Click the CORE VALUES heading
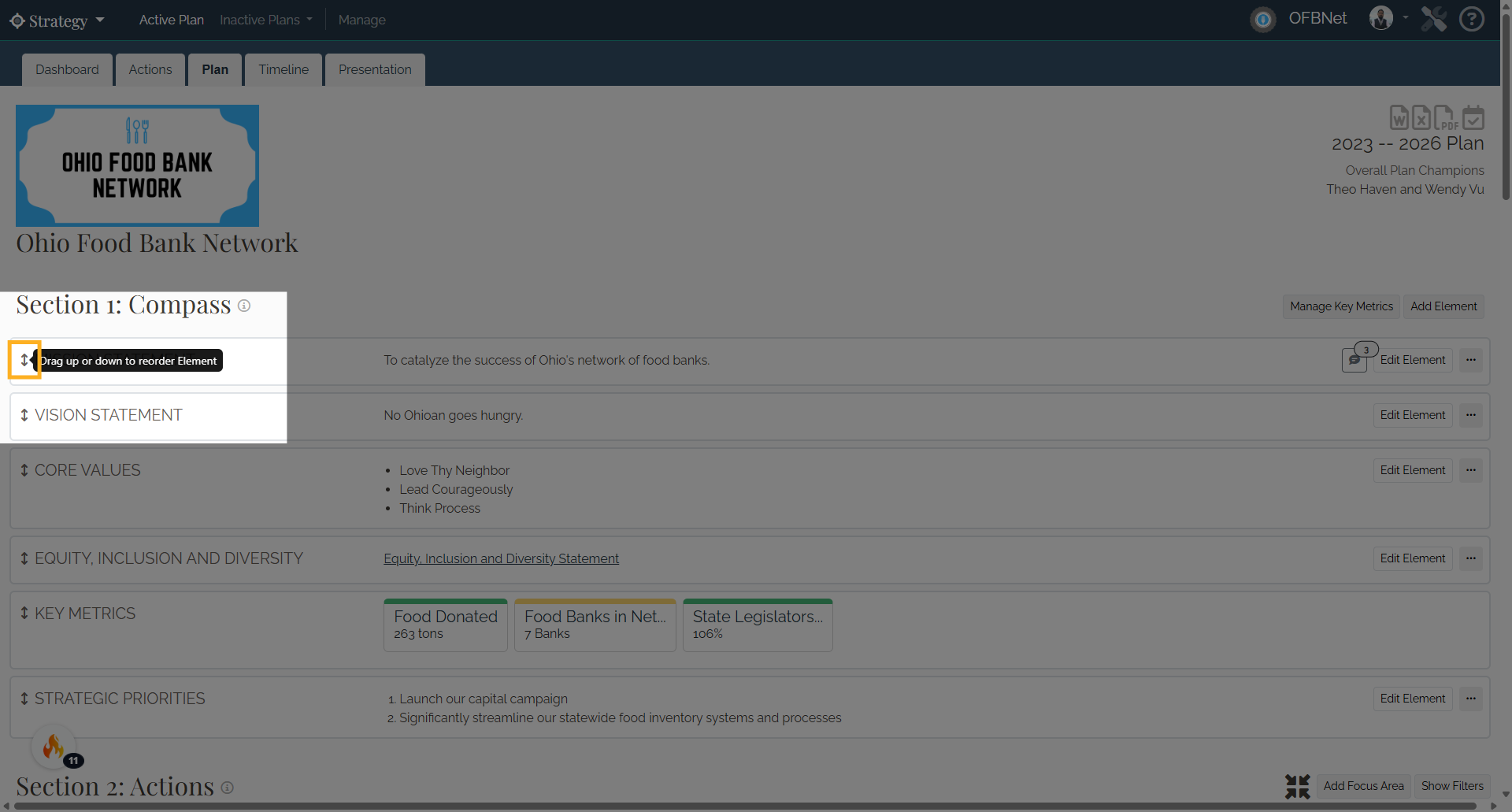The image size is (1512, 812). [87, 470]
